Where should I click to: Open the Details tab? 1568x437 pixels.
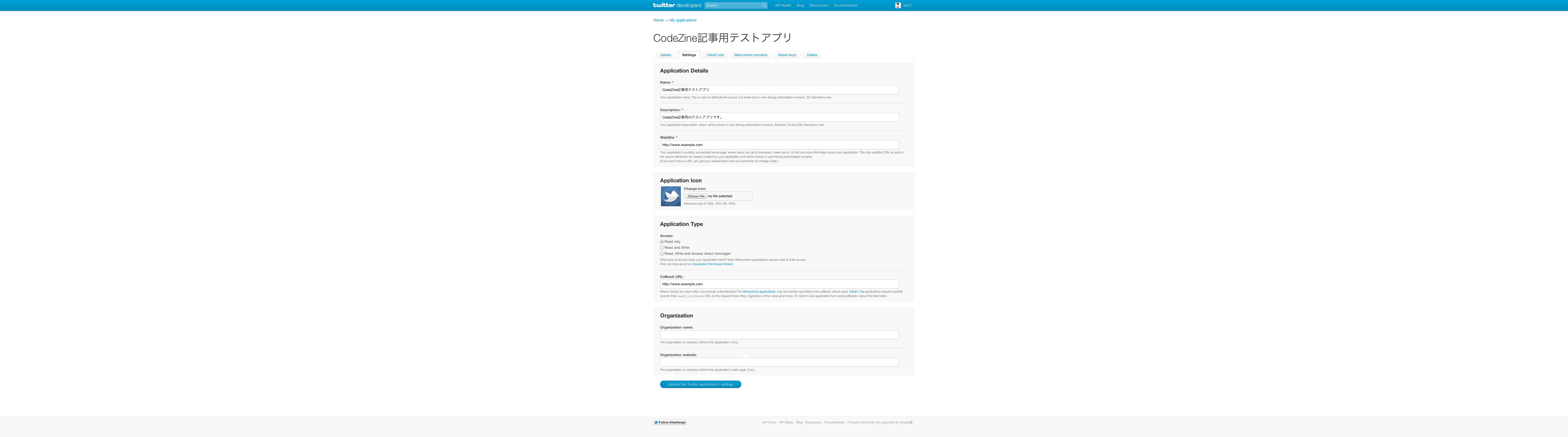pyautogui.click(x=666, y=55)
